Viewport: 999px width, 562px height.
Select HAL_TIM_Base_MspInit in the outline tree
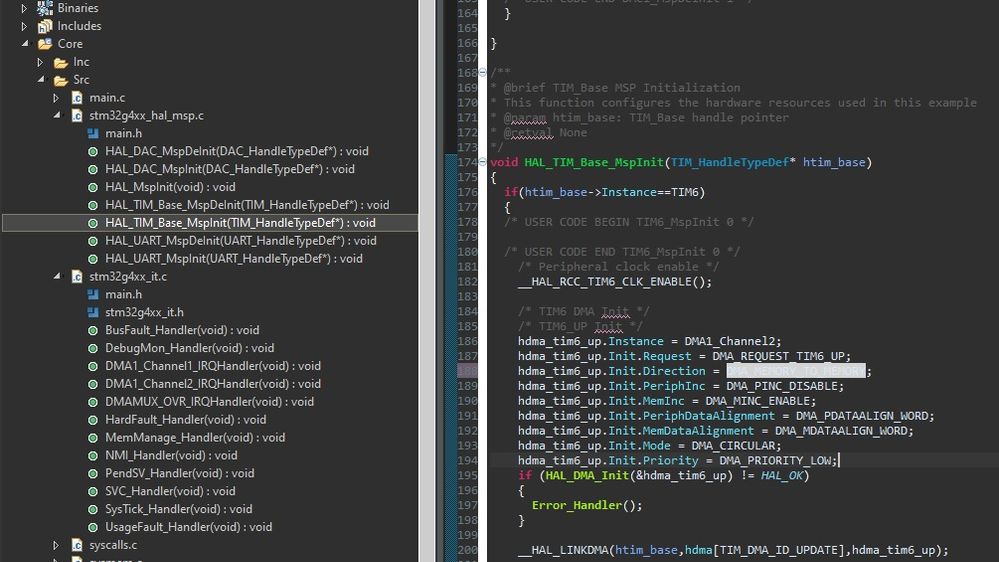coord(210,223)
